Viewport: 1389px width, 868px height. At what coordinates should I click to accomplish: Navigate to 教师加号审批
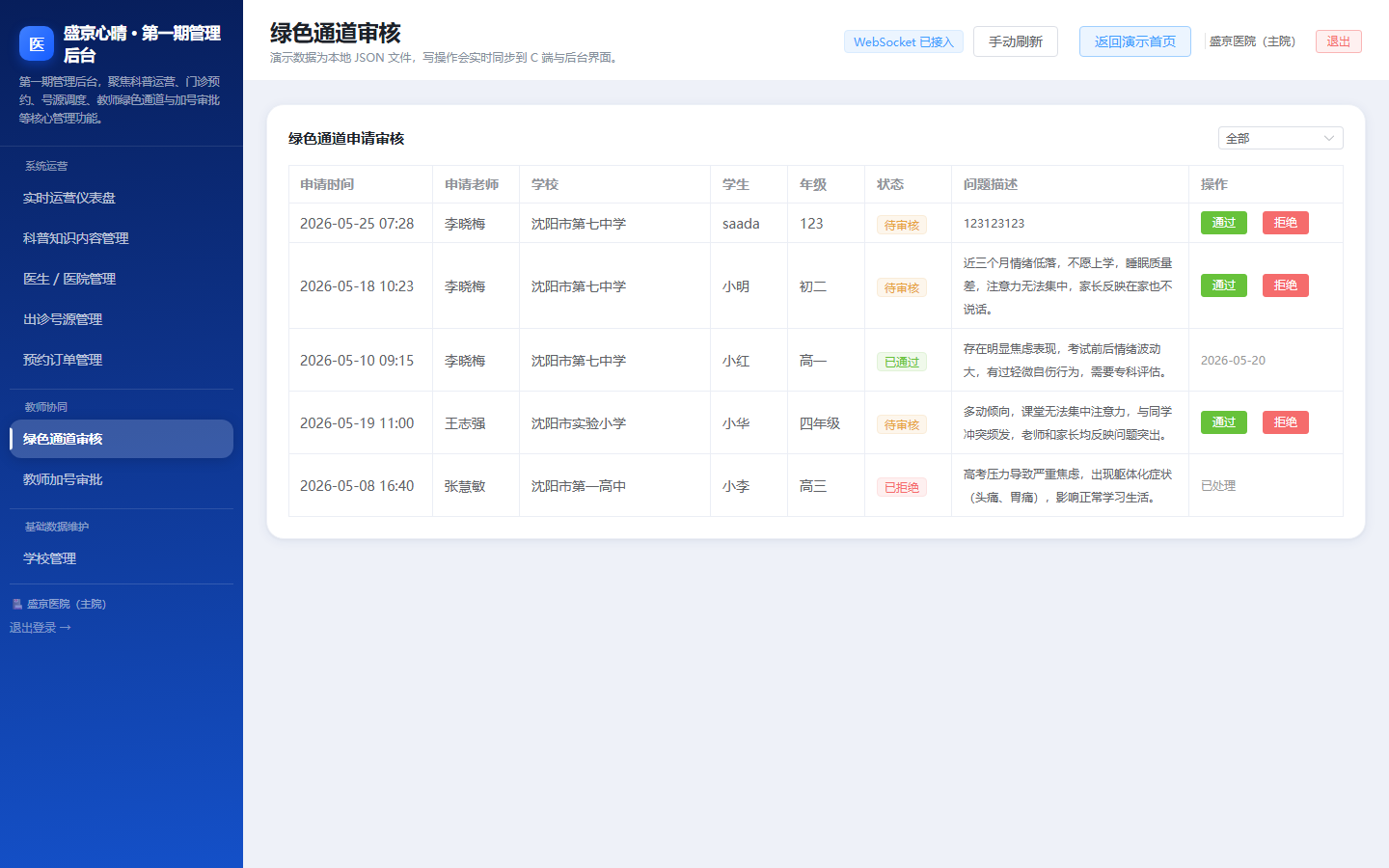[122, 479]
